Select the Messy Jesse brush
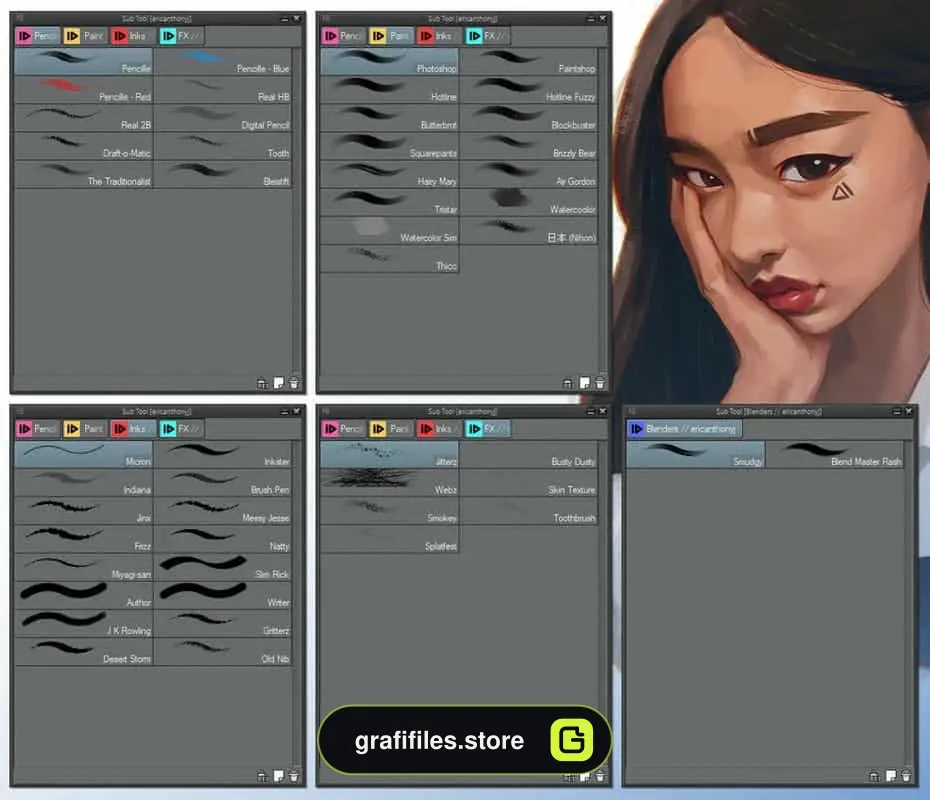The image size is (930, 800). click(223, 511)
